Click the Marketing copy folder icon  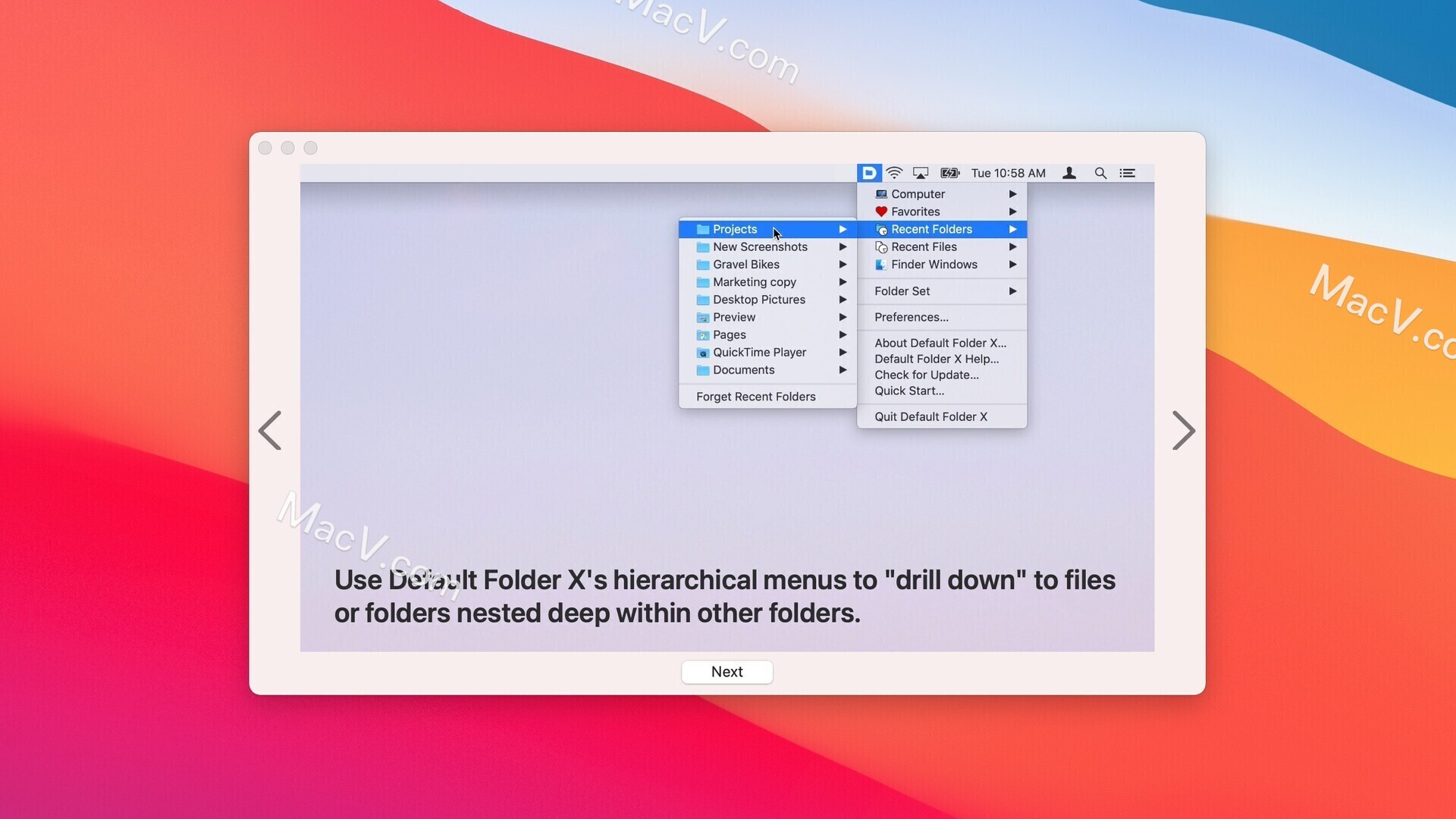pos(703,282)
